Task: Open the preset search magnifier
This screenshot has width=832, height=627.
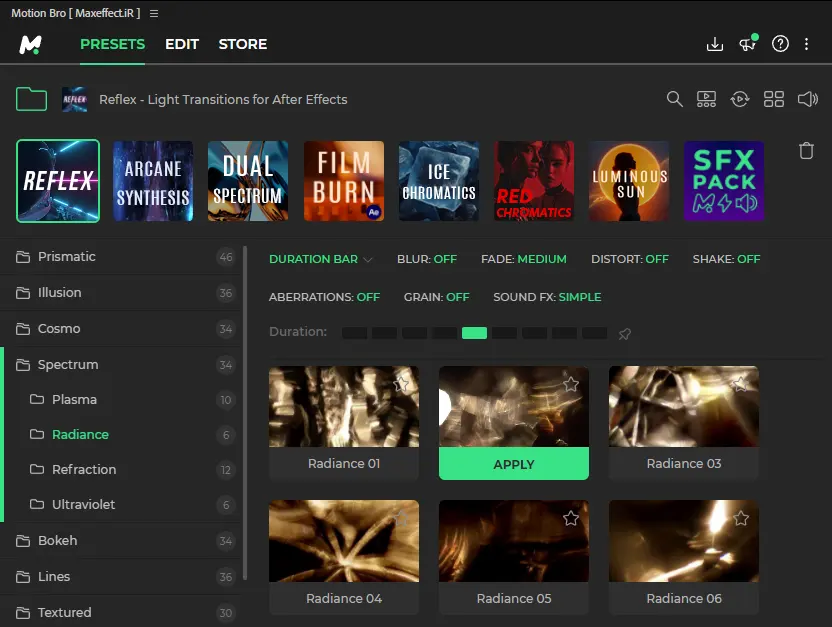Action: click(x=674, y=99)
